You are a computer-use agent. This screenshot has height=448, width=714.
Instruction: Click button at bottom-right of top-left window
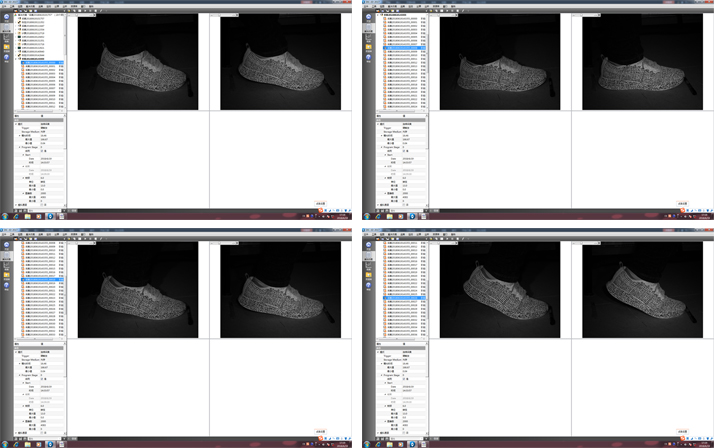pos(319,204)
